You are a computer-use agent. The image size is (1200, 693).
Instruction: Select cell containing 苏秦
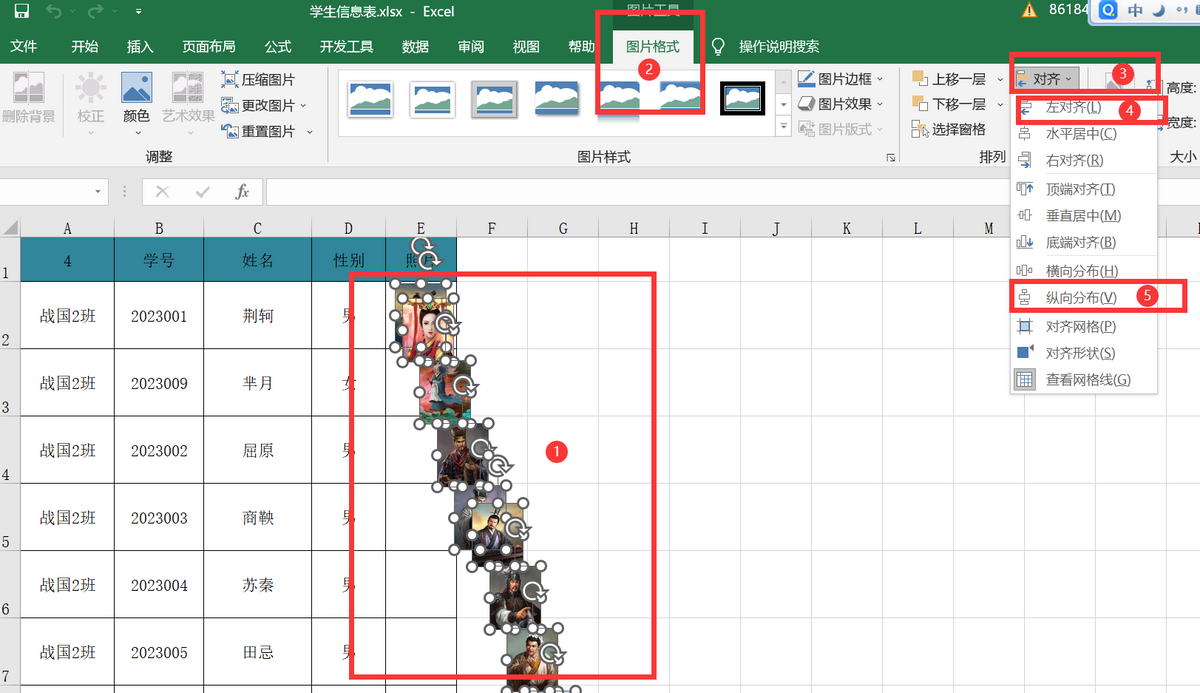click(257, 585)
